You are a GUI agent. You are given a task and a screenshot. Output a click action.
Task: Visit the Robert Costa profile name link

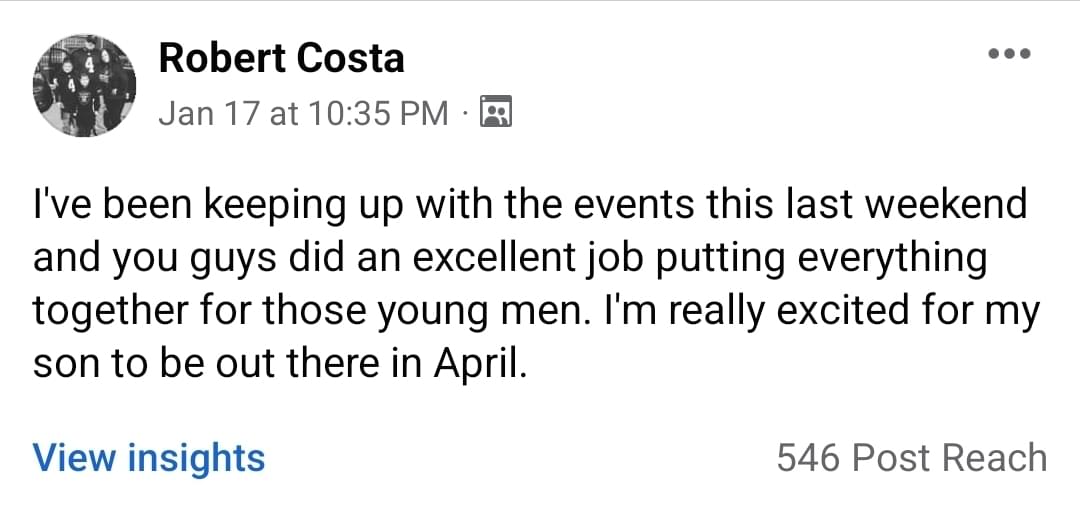point(281,58)
